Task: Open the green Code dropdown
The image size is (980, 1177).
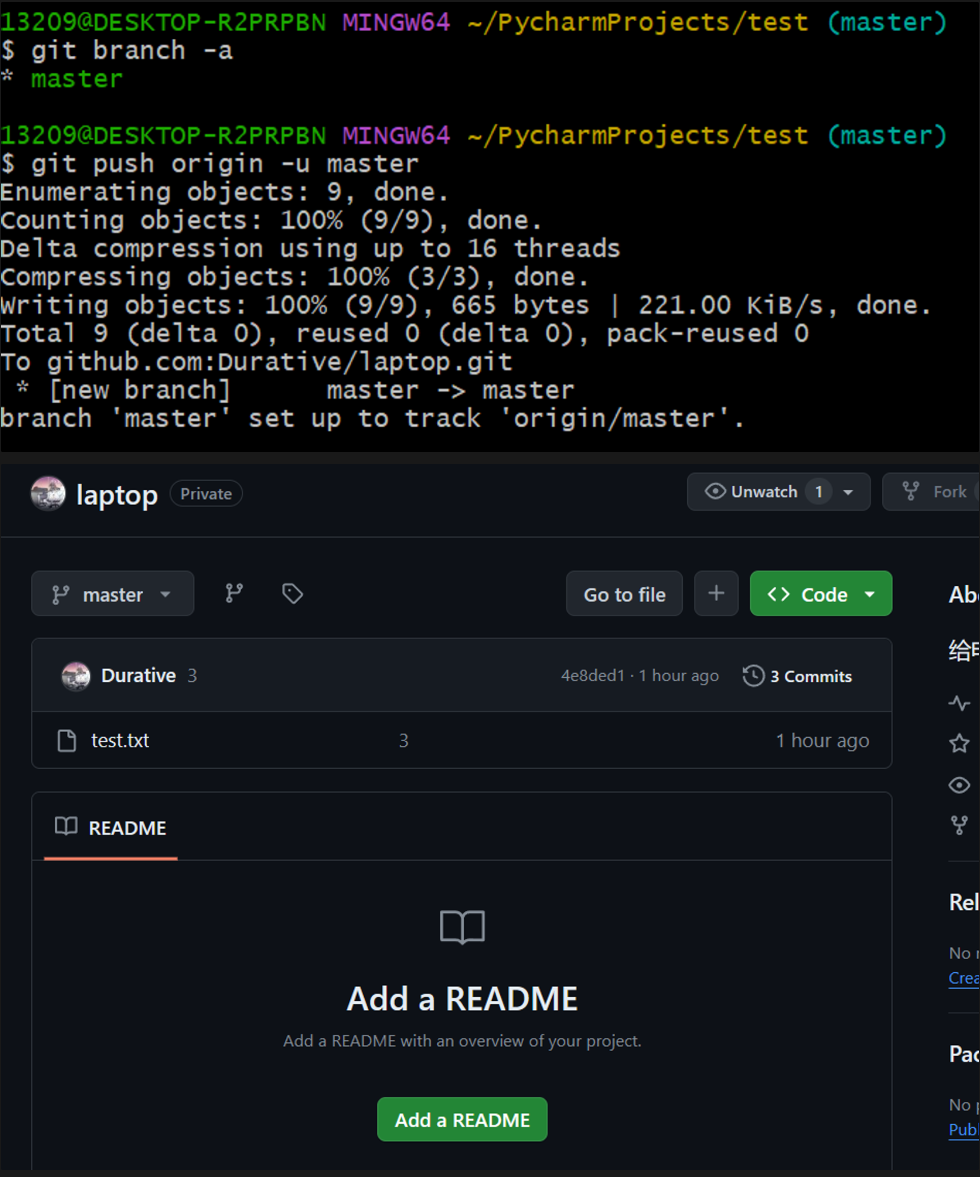Action: (821, 594)
